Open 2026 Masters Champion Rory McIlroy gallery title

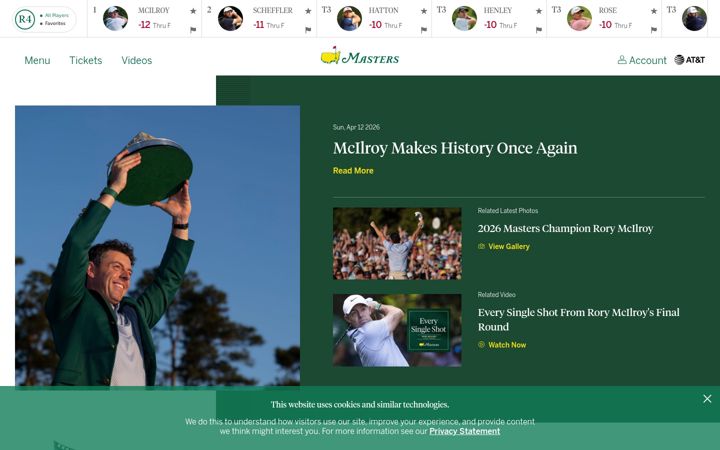coord(565,228)
